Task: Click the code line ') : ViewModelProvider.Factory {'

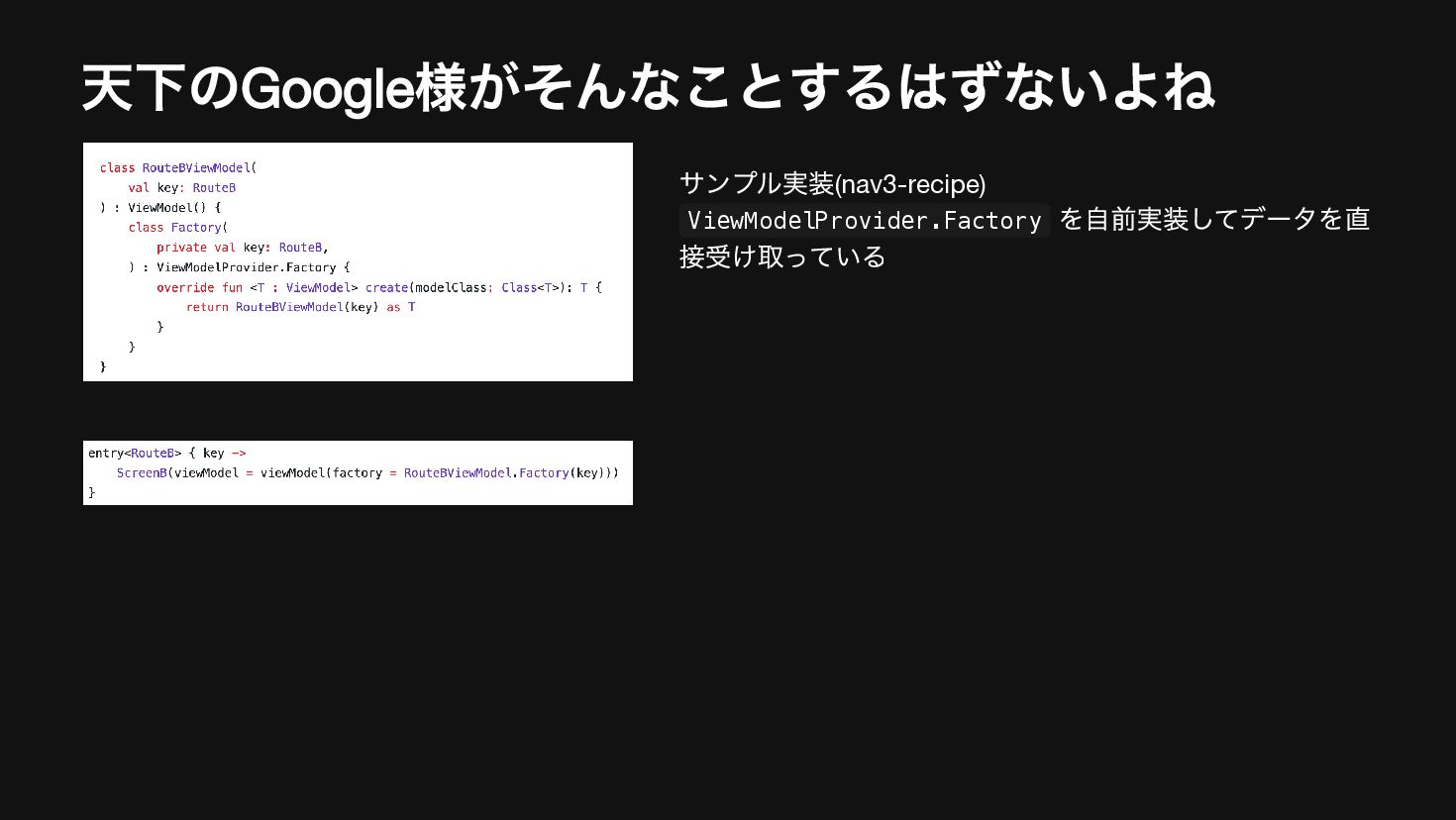Action: 239,267
